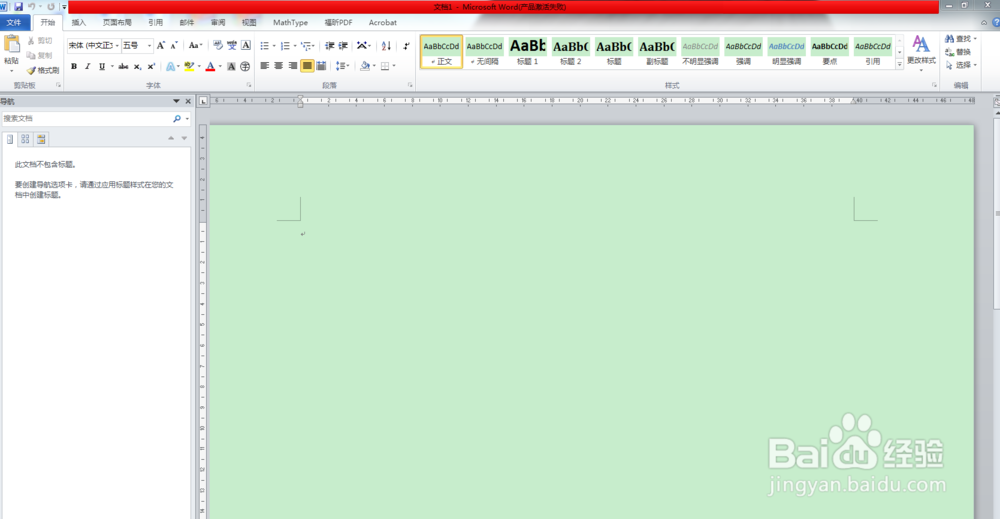The image size is (1000, 519).
Task: Apply text effects with the glowing A
Action: pyautogui.click(x=170, y=66)
